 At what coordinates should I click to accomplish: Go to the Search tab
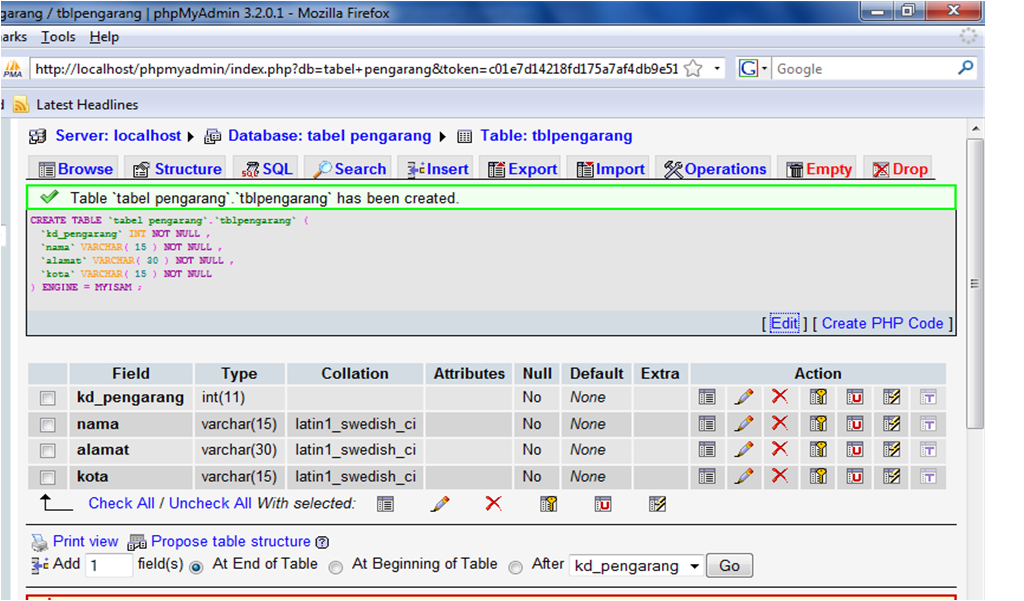coord(349,169)
